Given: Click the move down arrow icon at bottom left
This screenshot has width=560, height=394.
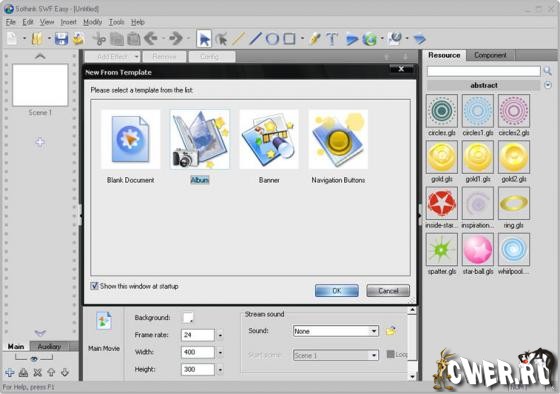Looking at the screenshot, I should click(65, 373).
